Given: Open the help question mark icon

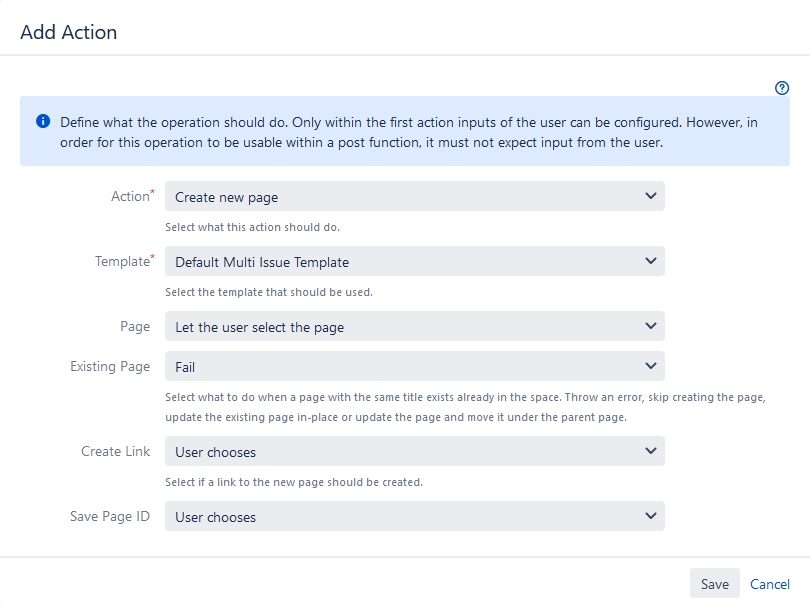Looking at the screenshot, I should pos(782,88).
